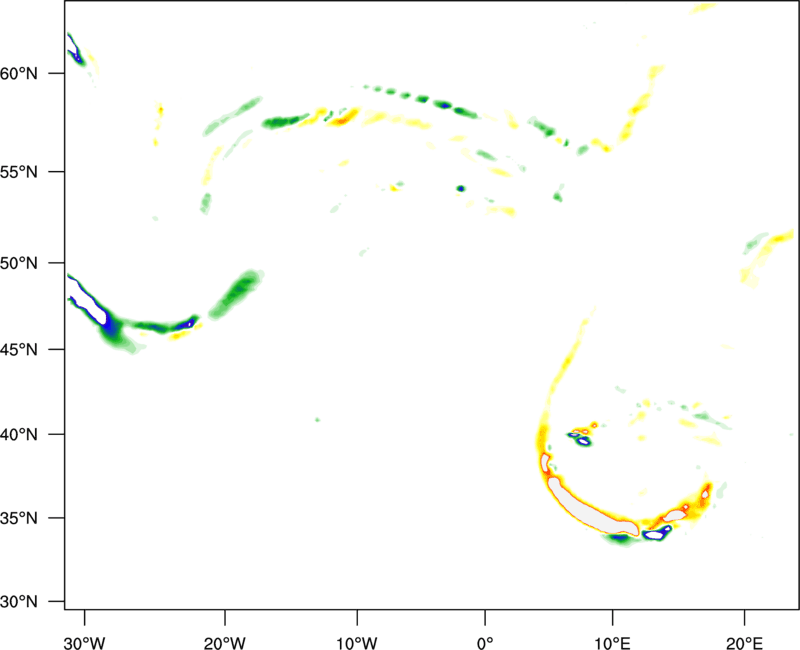Click the 55°N latitude label
Screen dimensions: 800x650
click(x=19, y=172)
